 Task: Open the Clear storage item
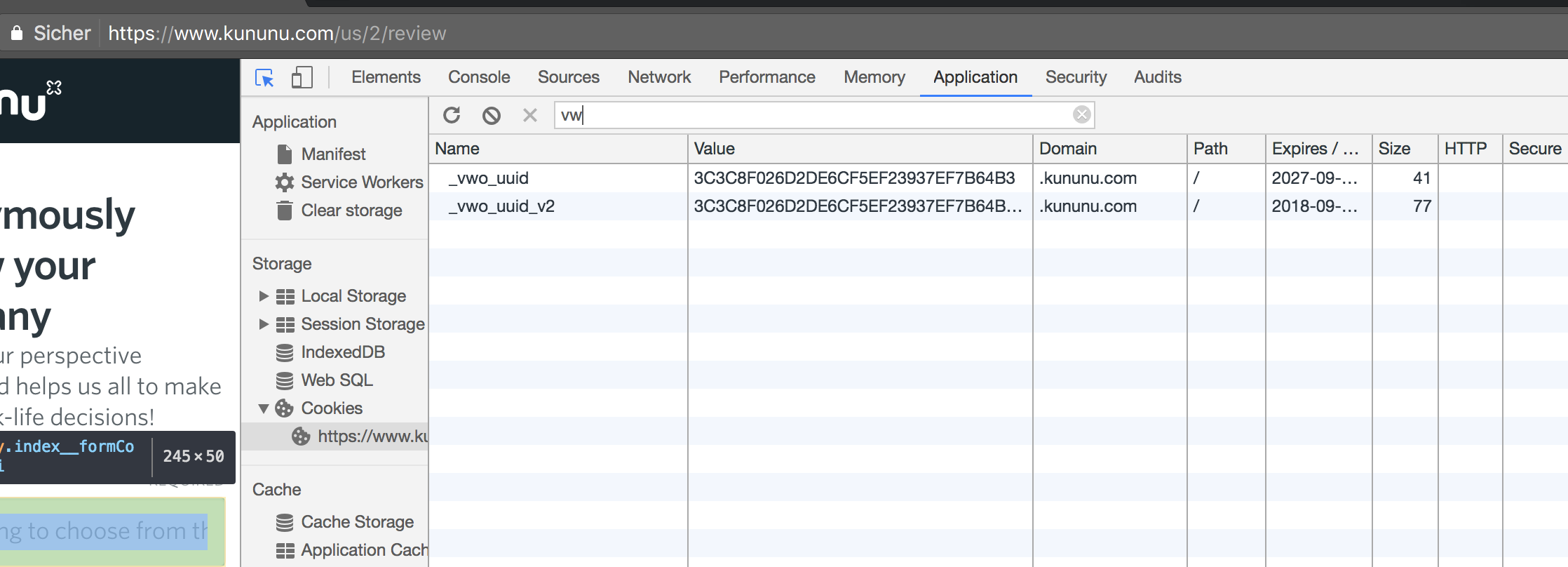(x=351, y=211)
